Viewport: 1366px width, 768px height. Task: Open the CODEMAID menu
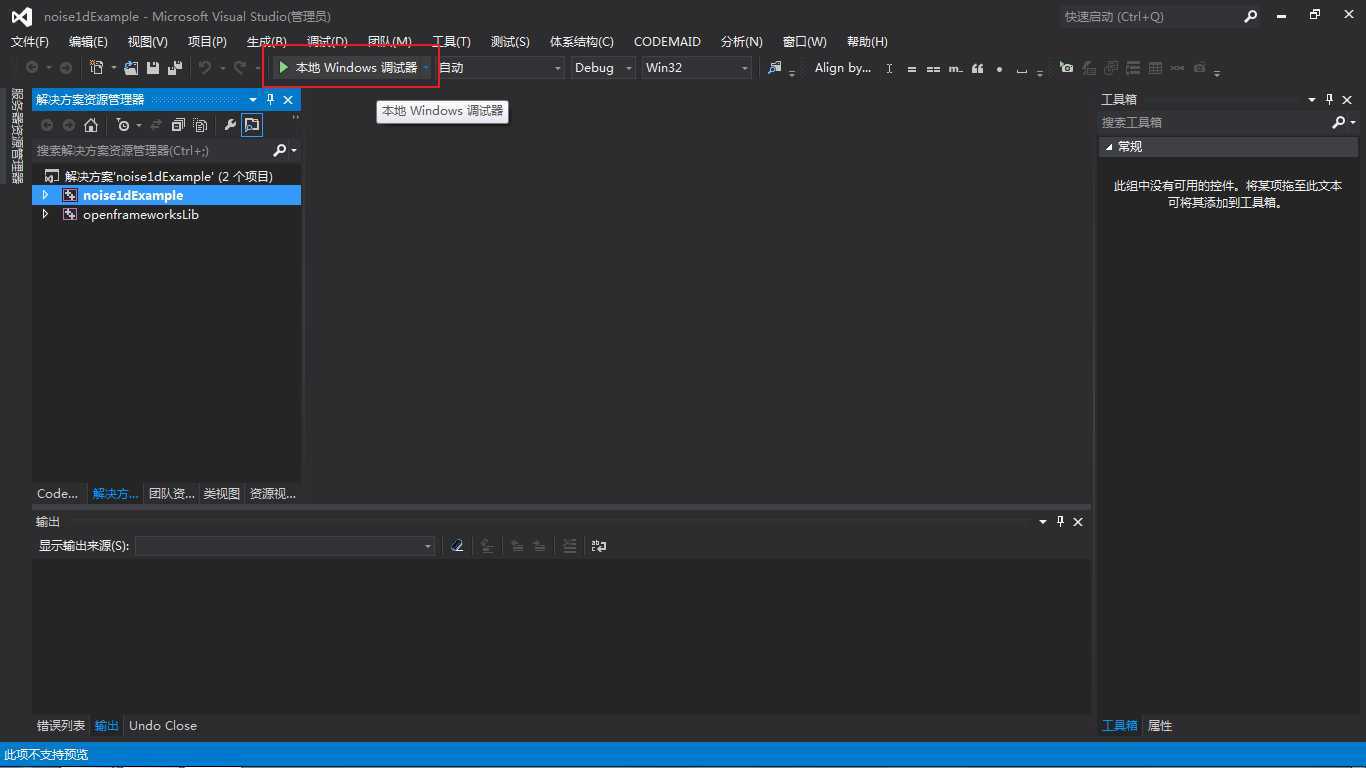click(667, 41)
